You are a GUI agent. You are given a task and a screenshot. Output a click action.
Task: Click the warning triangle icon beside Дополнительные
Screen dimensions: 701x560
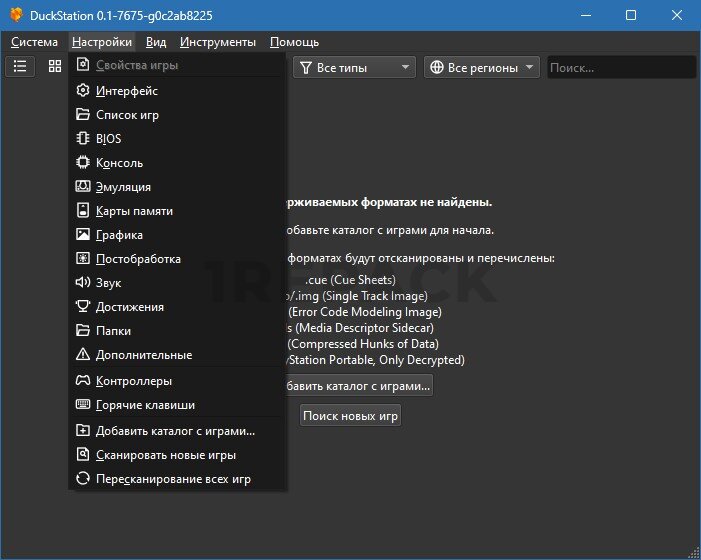(x=83, y=355)
